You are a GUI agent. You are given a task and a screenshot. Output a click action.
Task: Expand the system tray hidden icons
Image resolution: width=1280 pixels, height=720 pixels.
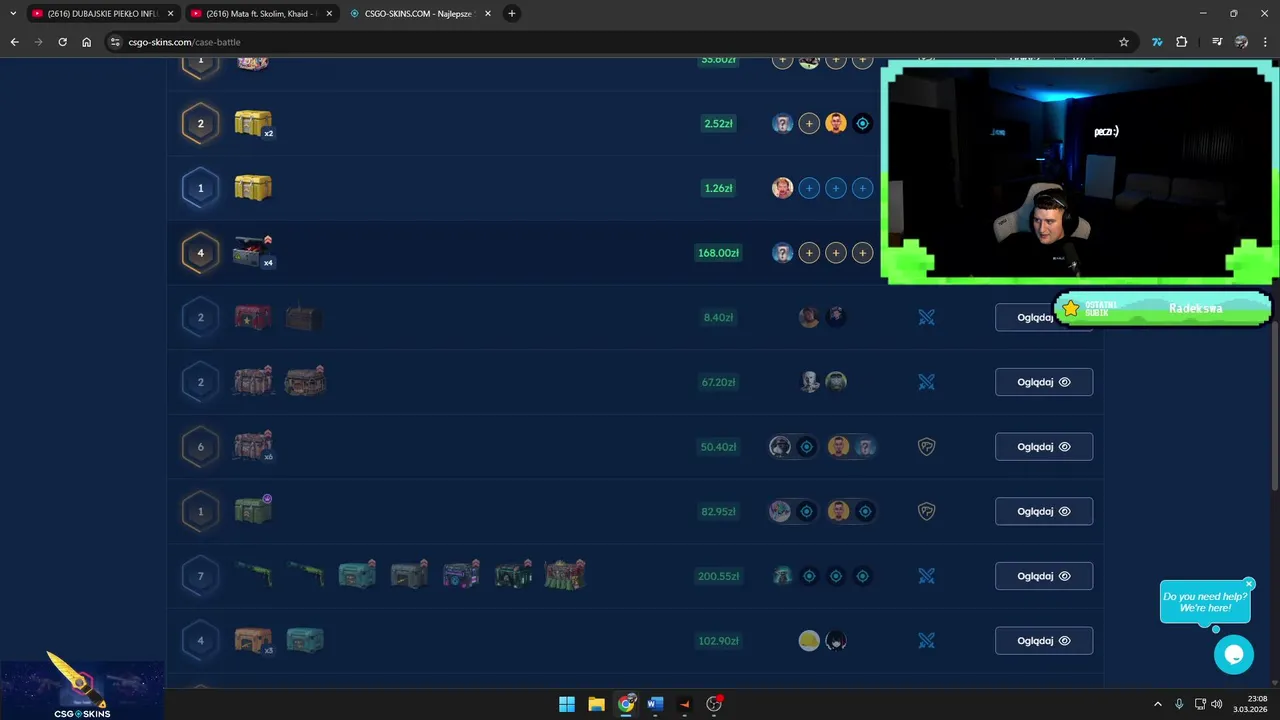pos(1158,704)
